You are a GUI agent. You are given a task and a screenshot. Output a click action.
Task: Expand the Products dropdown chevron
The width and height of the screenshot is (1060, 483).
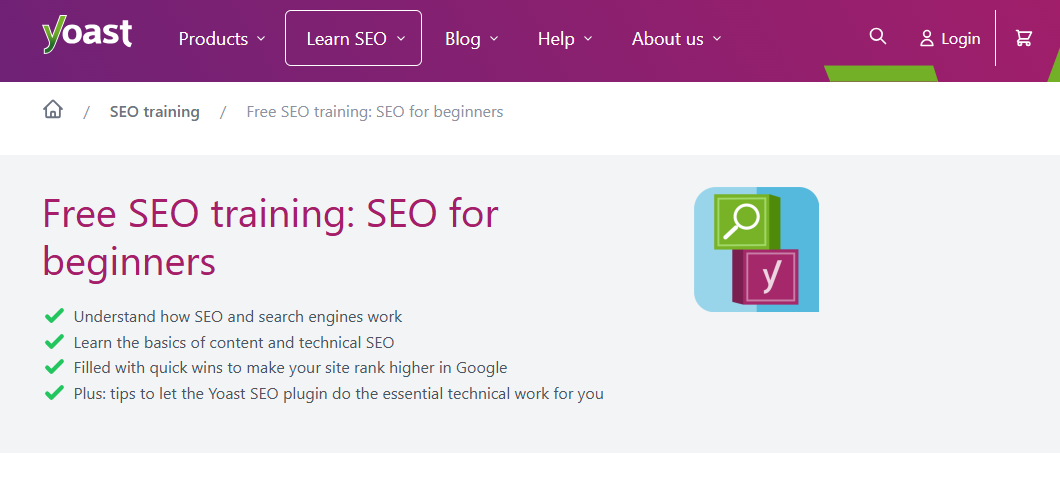(x=261, y=39)
